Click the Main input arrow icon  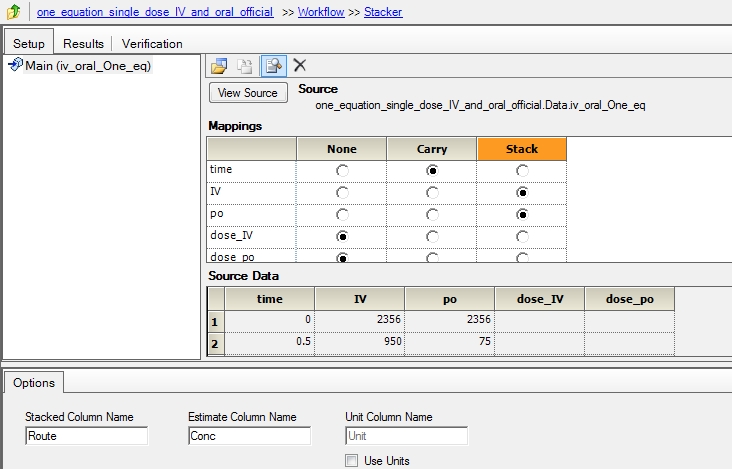(15, 64)
